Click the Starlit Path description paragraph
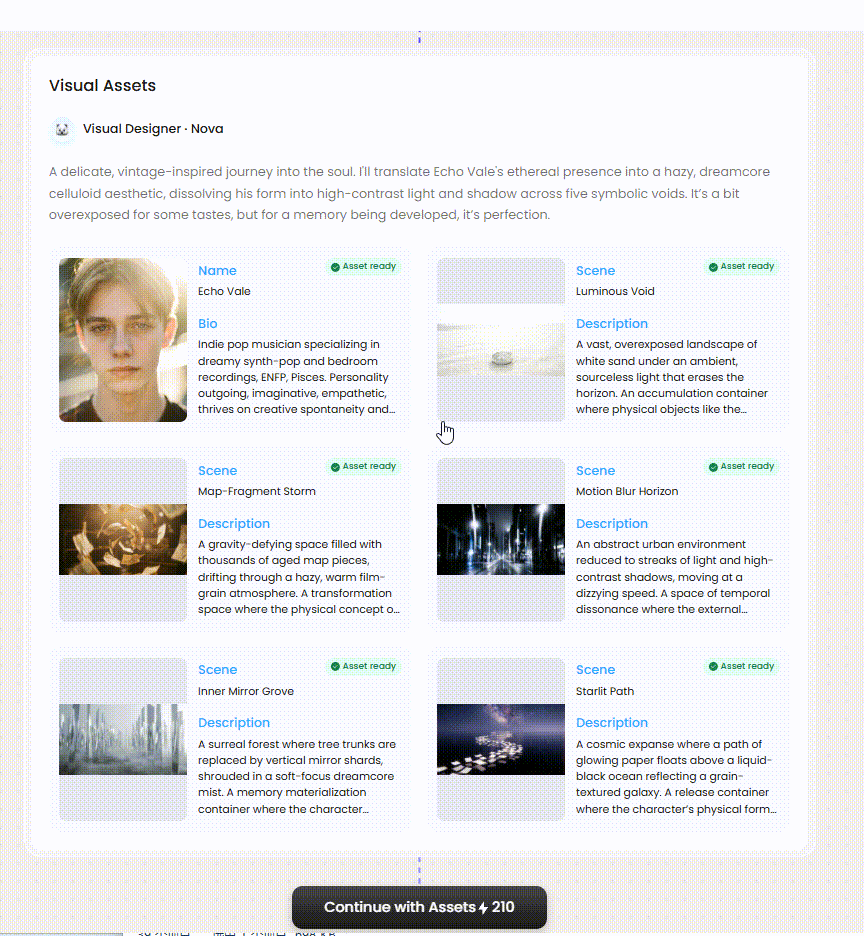864x936 pixels. pos(676,777)
